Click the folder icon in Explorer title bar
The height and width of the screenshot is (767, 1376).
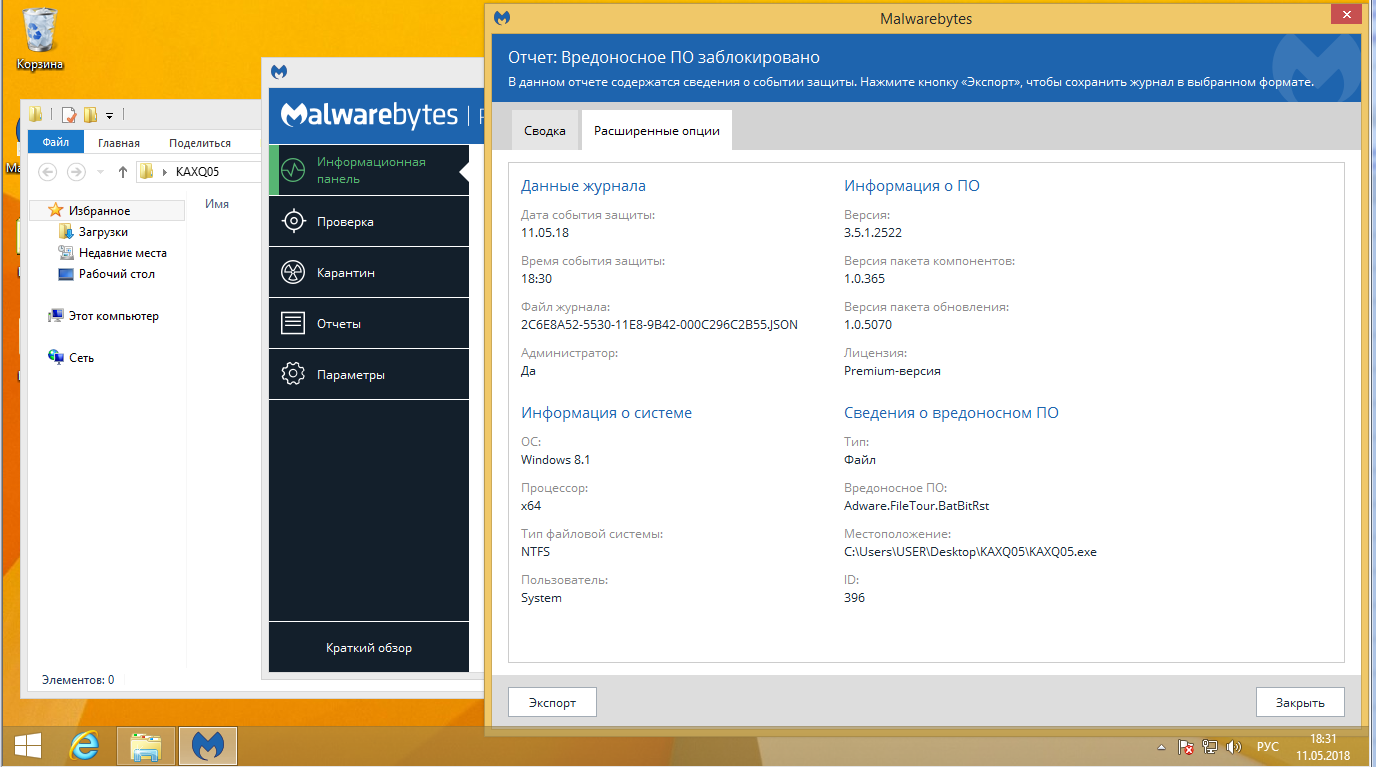pos(36,114)
